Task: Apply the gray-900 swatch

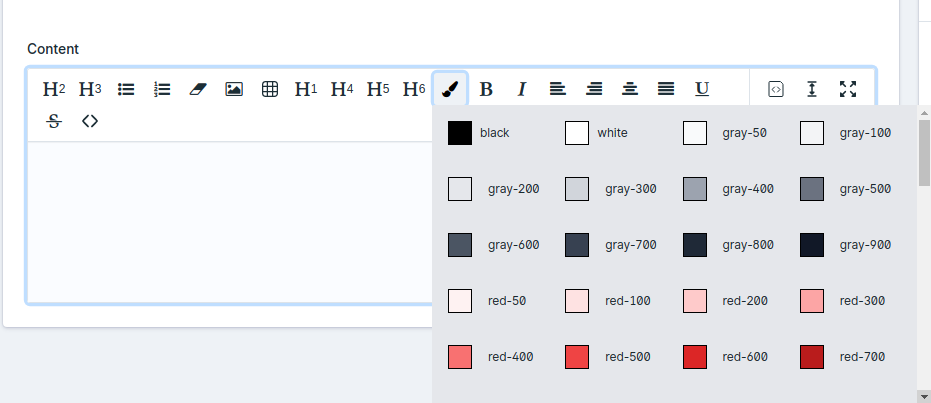Action: click(812, 245)
